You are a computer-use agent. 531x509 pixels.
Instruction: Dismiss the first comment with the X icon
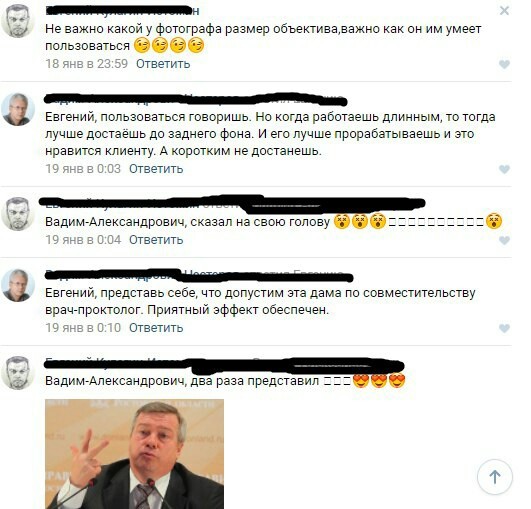(x=504, y=10)
